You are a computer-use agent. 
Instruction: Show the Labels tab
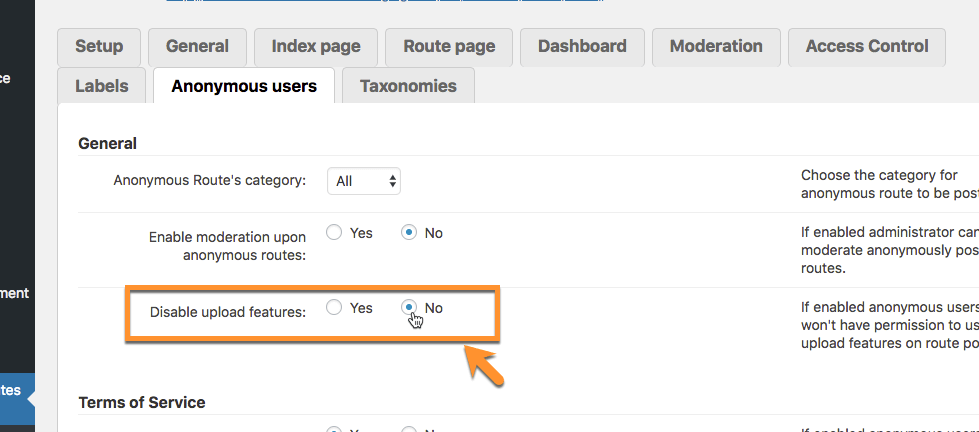102,86
